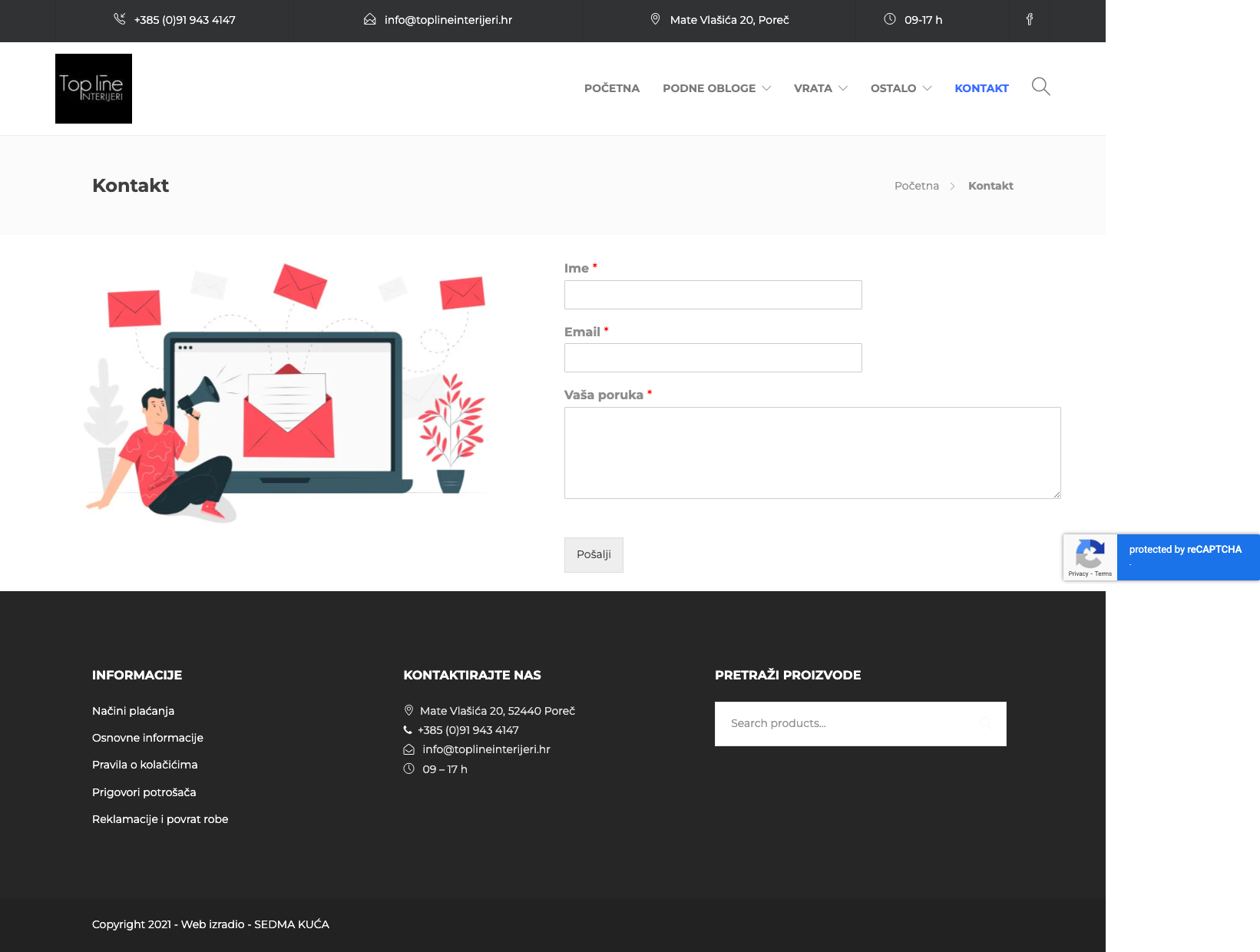Click the Search products footer field
1260x952 pixels.
(861, 724)
